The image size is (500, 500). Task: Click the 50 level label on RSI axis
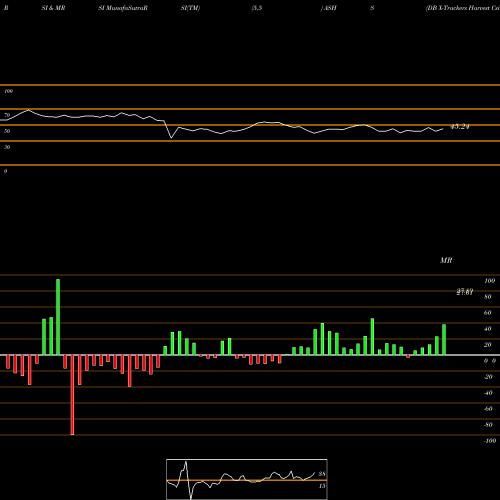click(7, 131)
